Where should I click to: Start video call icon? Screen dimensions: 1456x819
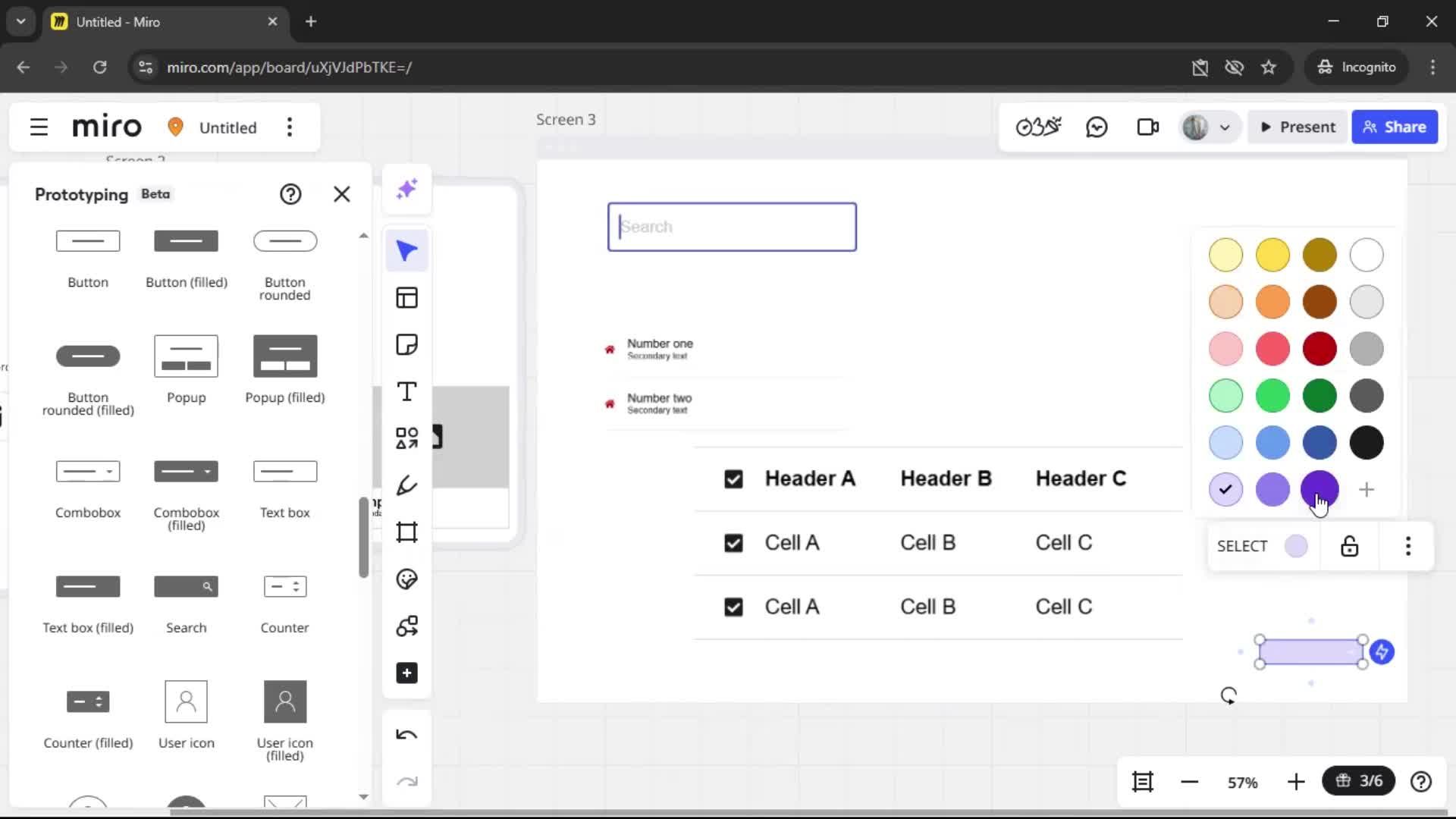coord(1148,127)
